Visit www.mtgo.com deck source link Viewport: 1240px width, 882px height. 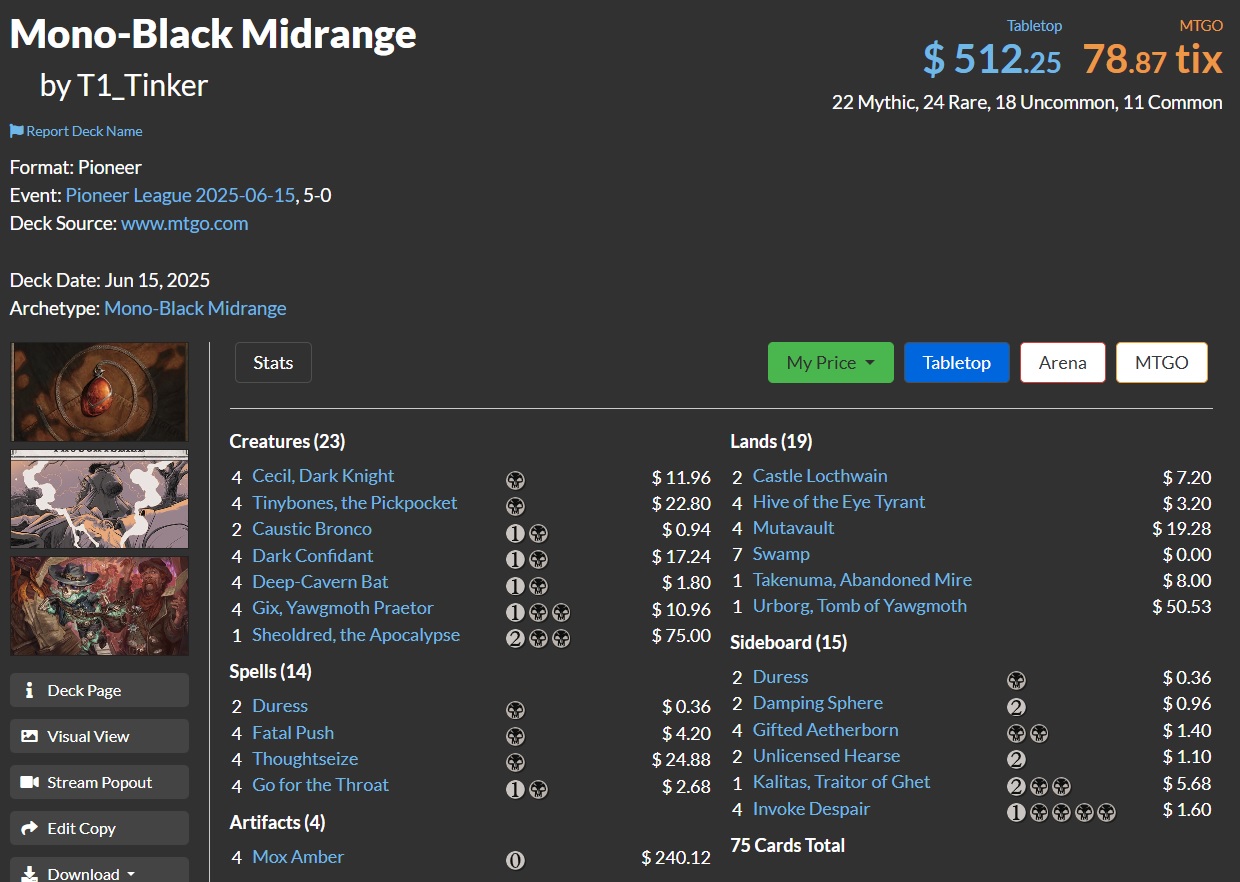pyautogui.click(x=184, y=223)
